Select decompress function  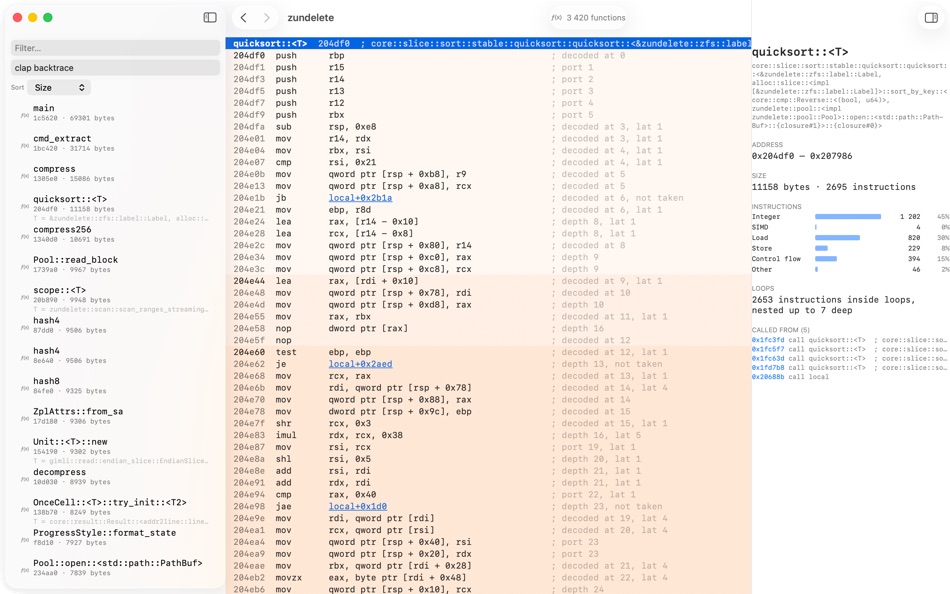tap(115, 476)
